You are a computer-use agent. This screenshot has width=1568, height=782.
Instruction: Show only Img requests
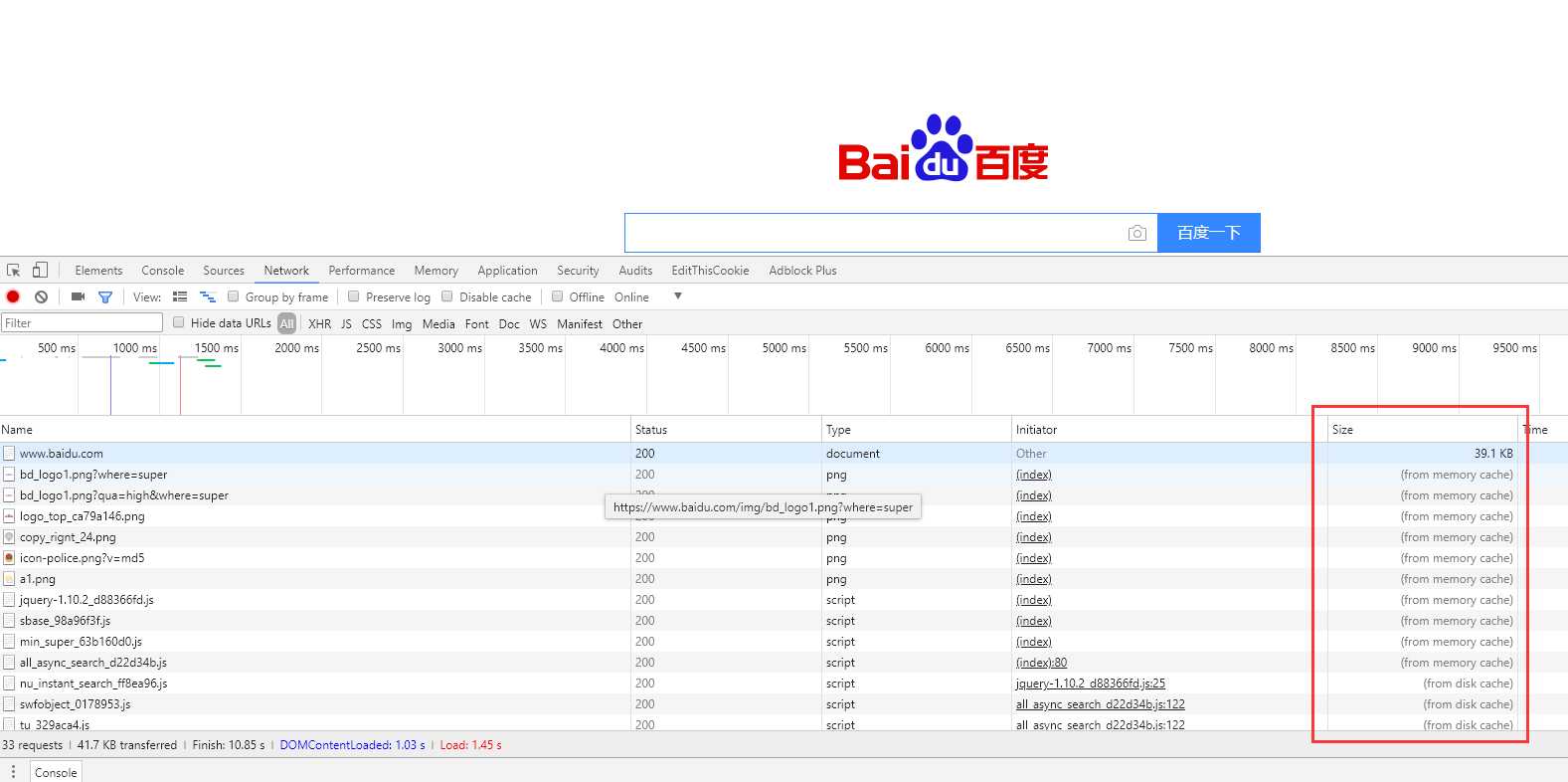point(402,324)
